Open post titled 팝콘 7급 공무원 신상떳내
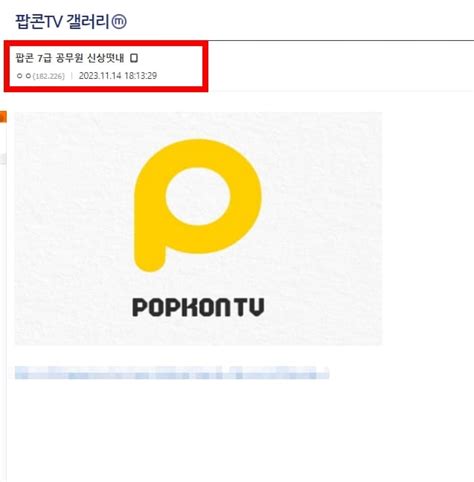This screenshot has height=482, width=474. 70,58
